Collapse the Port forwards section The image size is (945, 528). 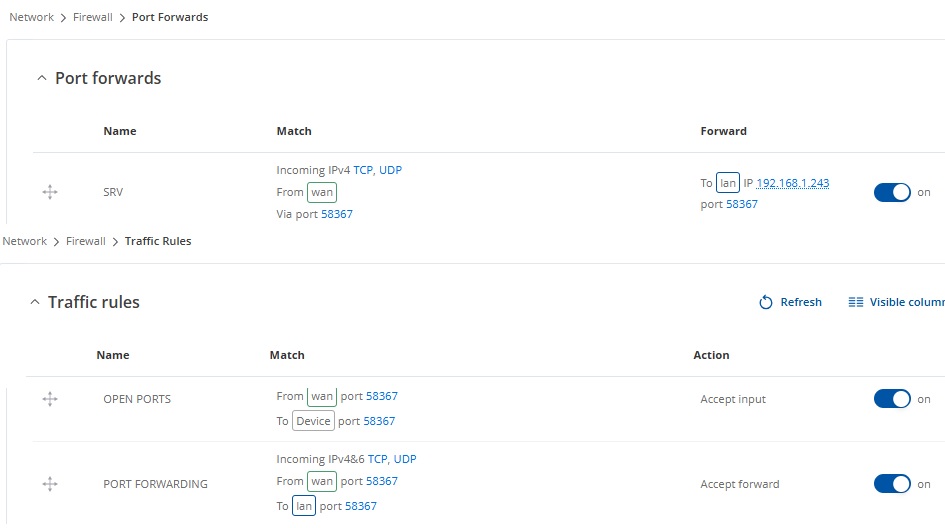pos(42,78)
